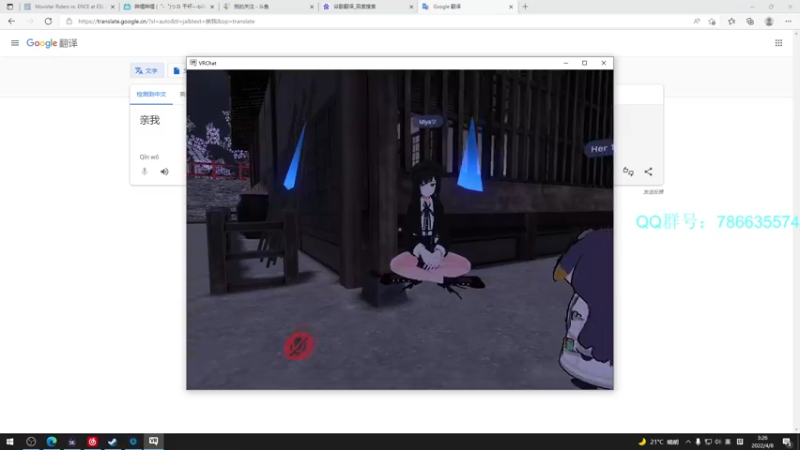Go back in the browser
The height and width of the screenshot is (450, 800).
tap(11, 21)
